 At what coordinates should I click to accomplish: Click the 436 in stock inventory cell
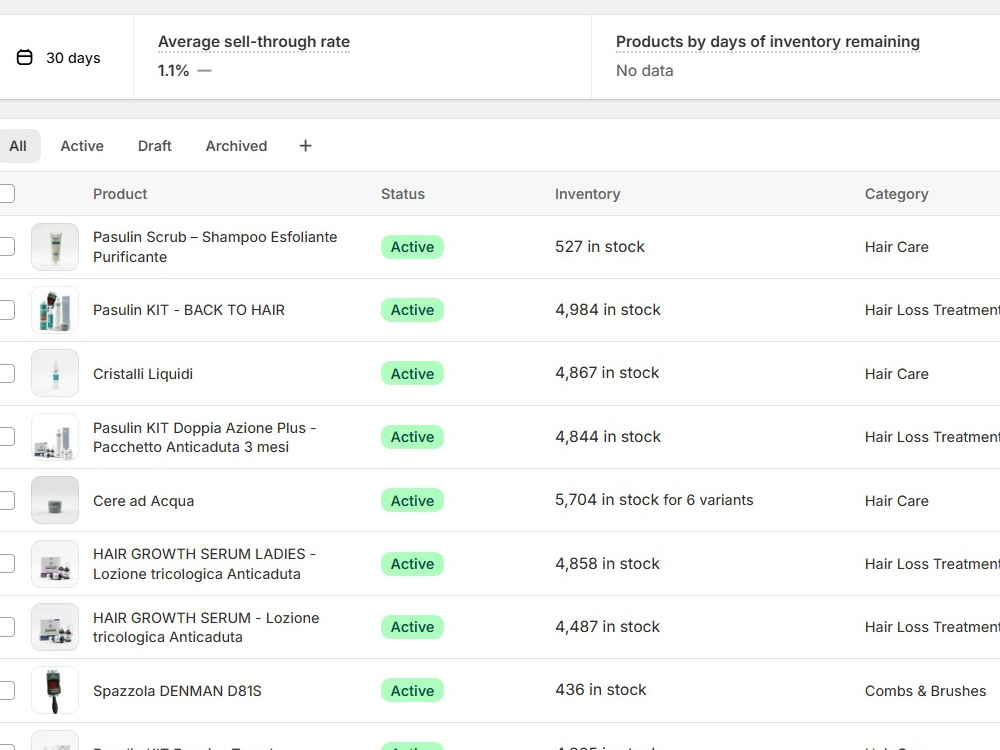(x=601, y=690)
